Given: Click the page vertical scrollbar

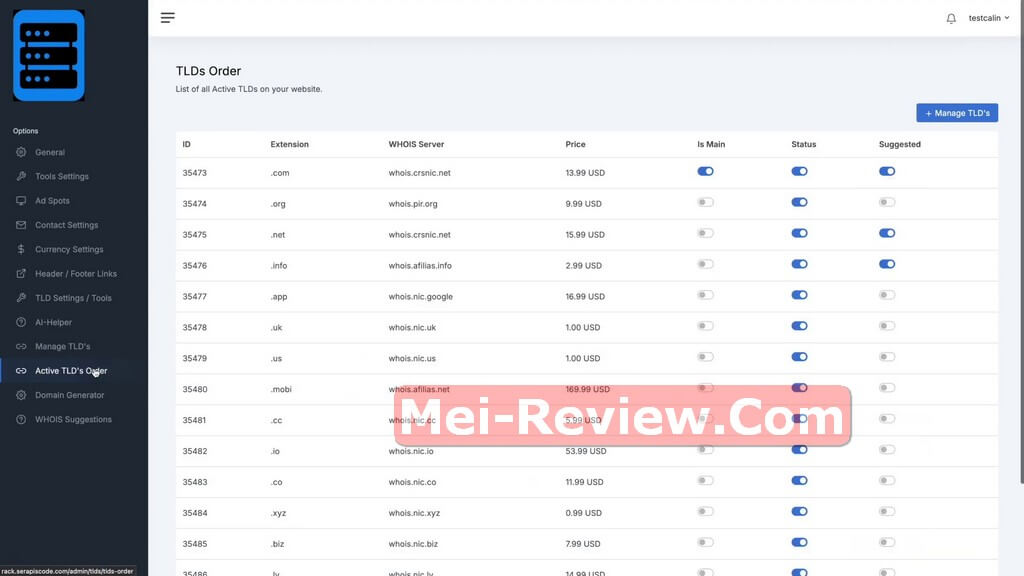Looking at the screenshot, I should pyautogui.click(x=1021, y=242).
